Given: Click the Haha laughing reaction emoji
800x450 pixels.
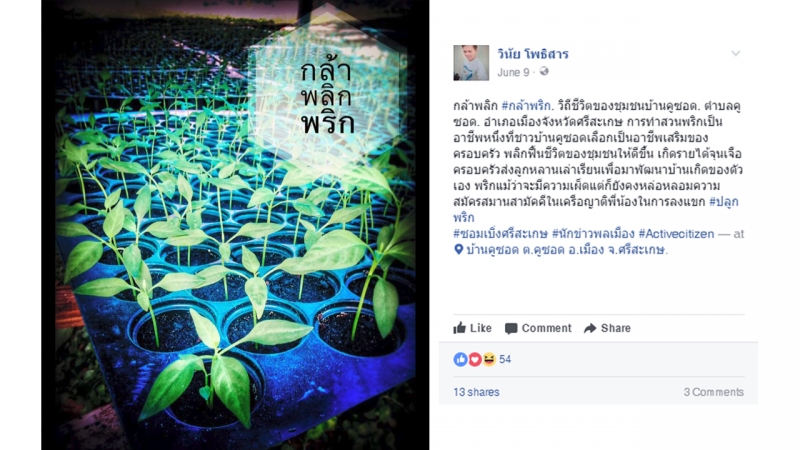Looking at the screenshot, I should click(489, 359).
